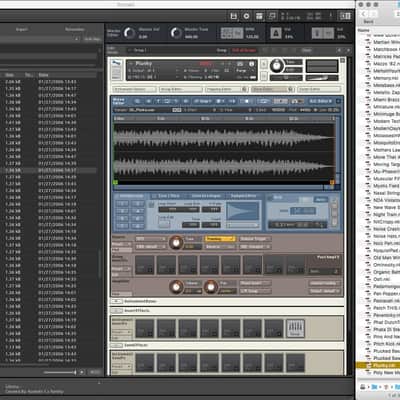Screen dimensions: 400x400
Task: Click the stop button in Wave Editor toolbar
Action: click(x=246, y=101)
